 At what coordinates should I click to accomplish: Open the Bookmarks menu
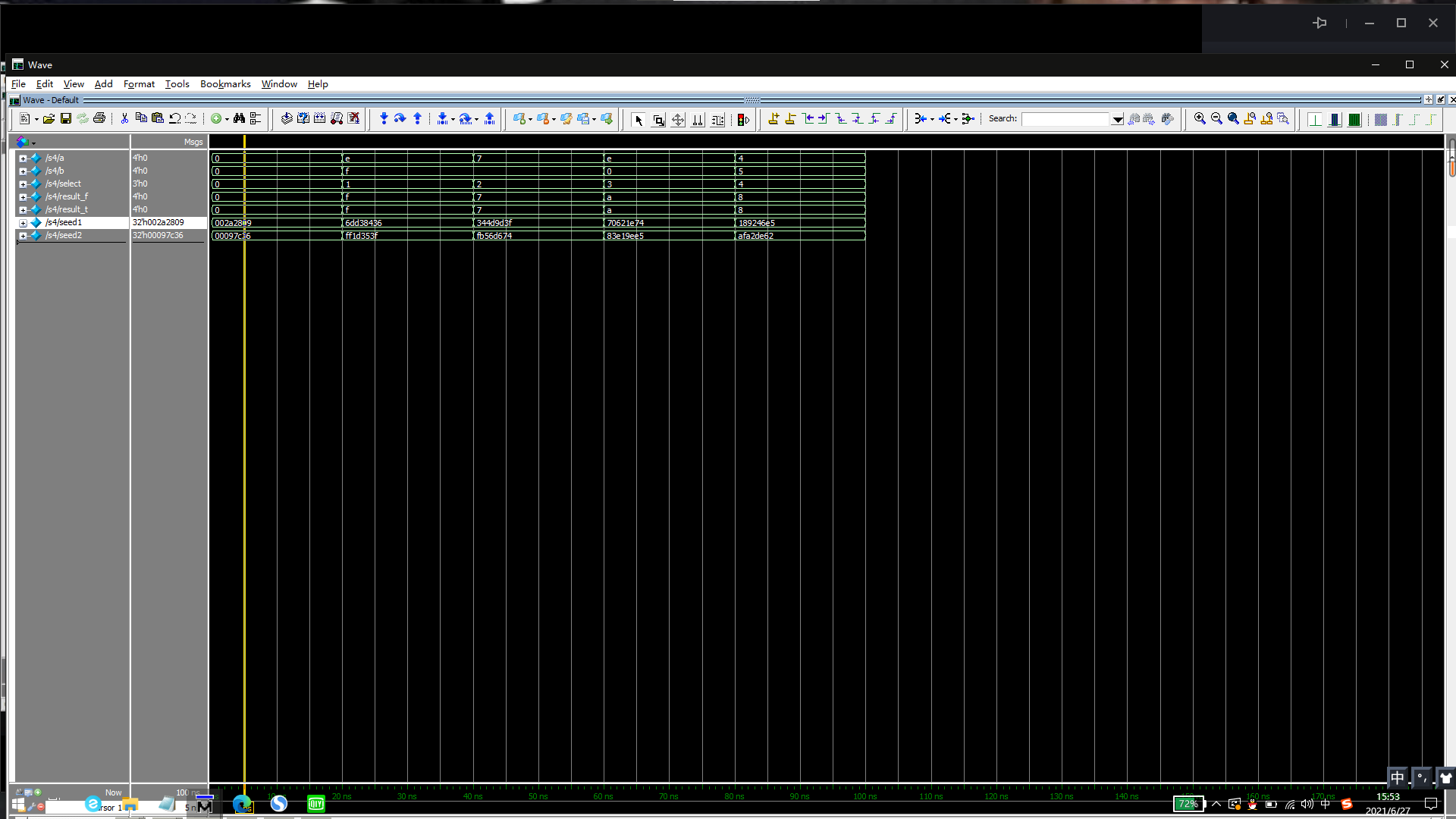click(225, 84)
